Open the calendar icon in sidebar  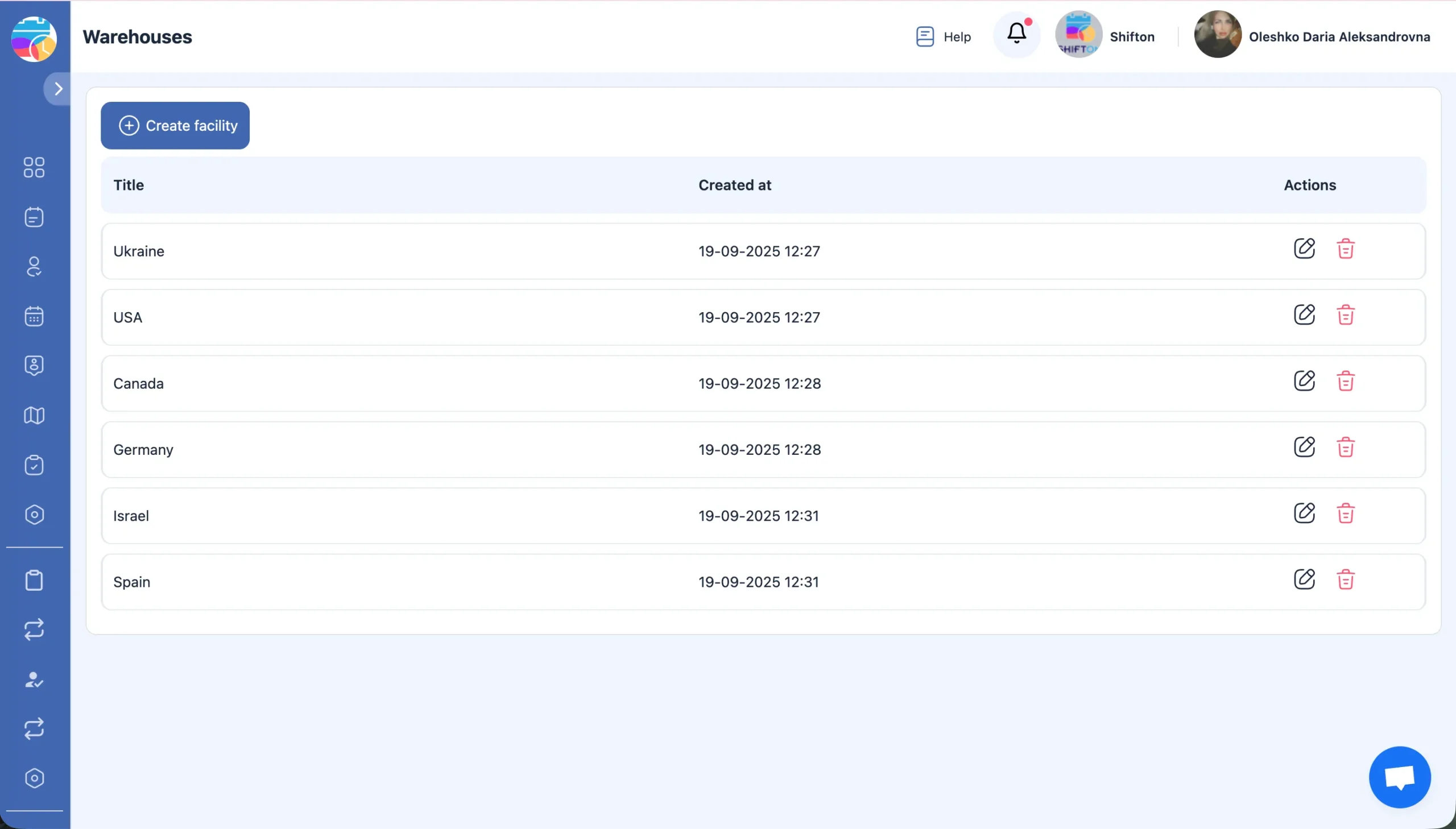(34, 316)
